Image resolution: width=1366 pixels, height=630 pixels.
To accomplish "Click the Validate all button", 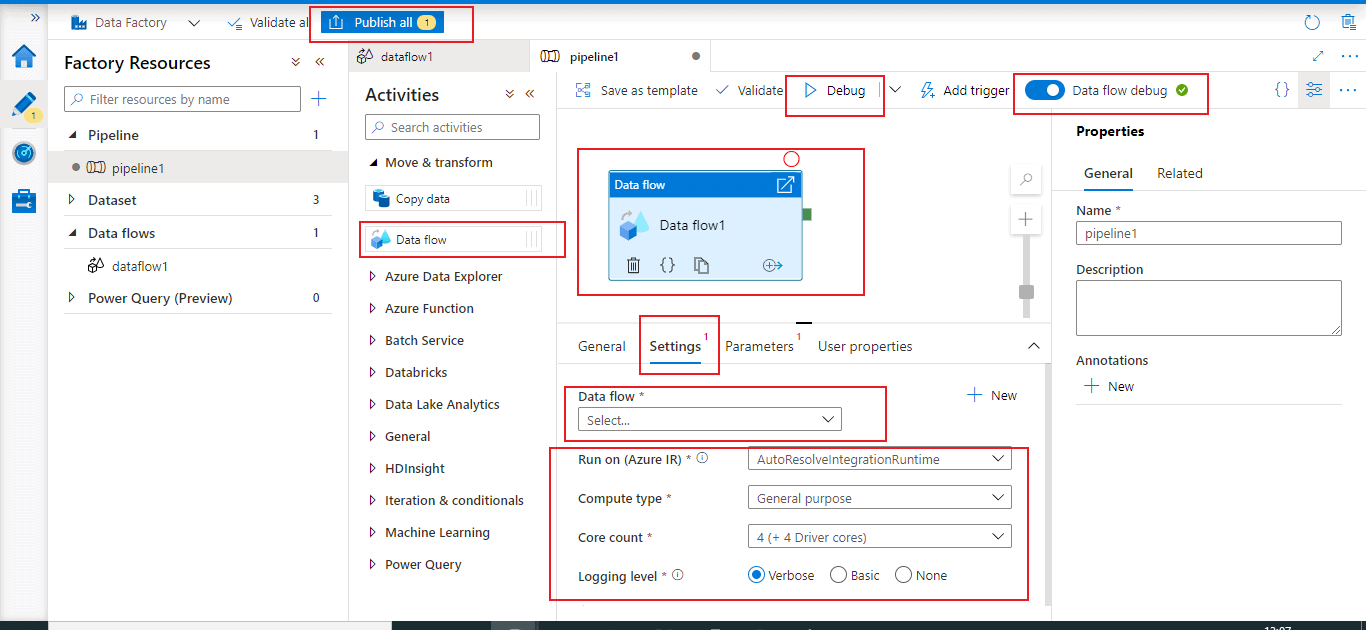I will (267, 22).
